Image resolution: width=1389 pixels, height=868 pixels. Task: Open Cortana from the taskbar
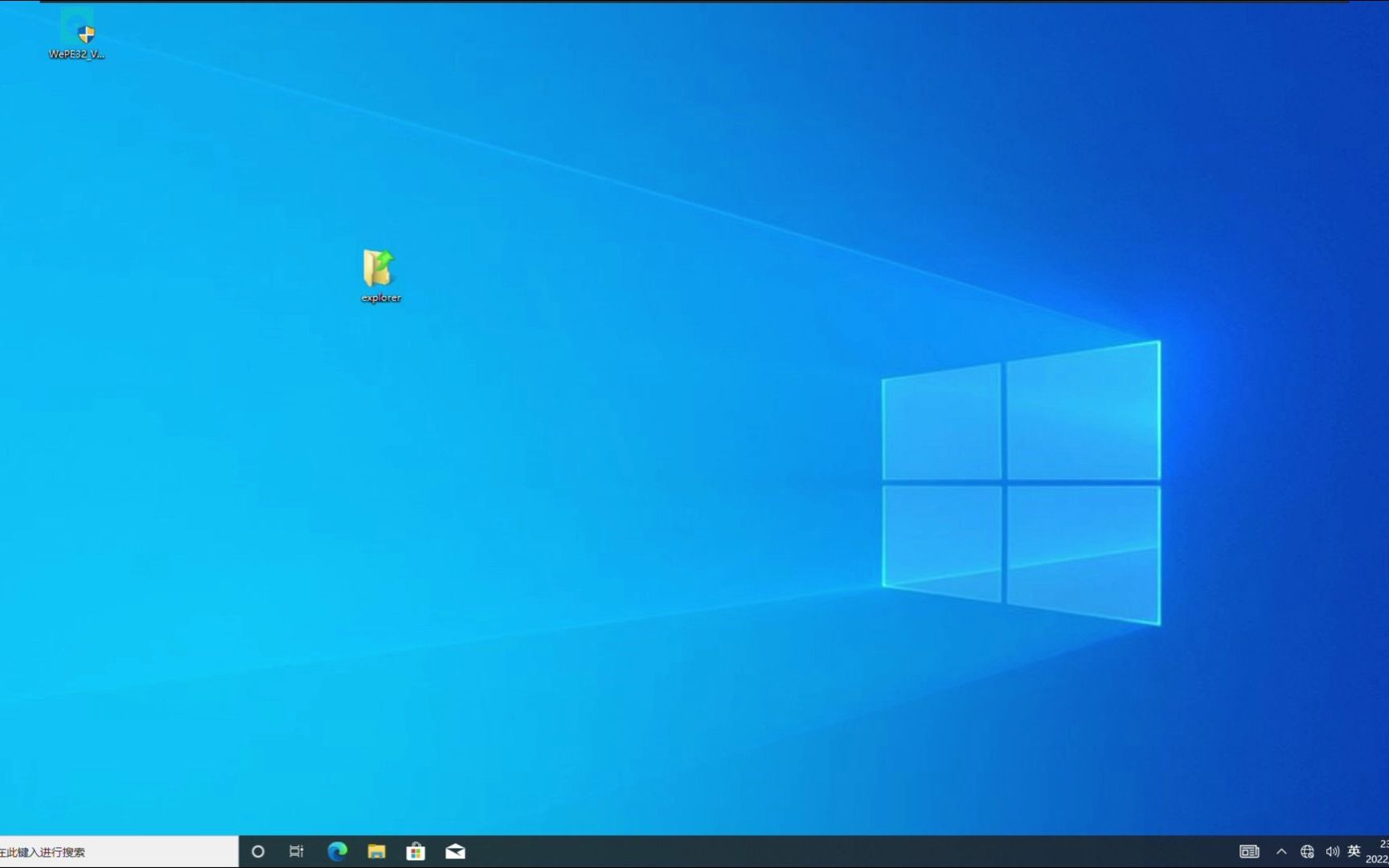click(258, 852)
